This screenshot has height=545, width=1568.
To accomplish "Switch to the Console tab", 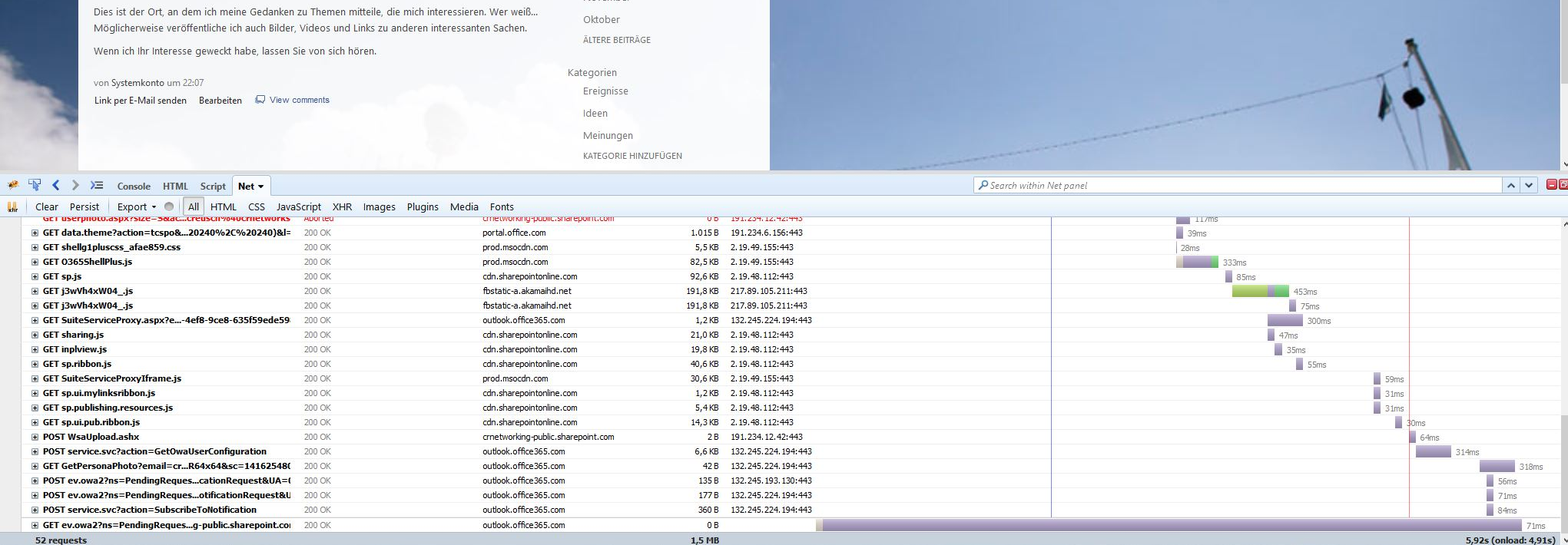I will 134,187.
